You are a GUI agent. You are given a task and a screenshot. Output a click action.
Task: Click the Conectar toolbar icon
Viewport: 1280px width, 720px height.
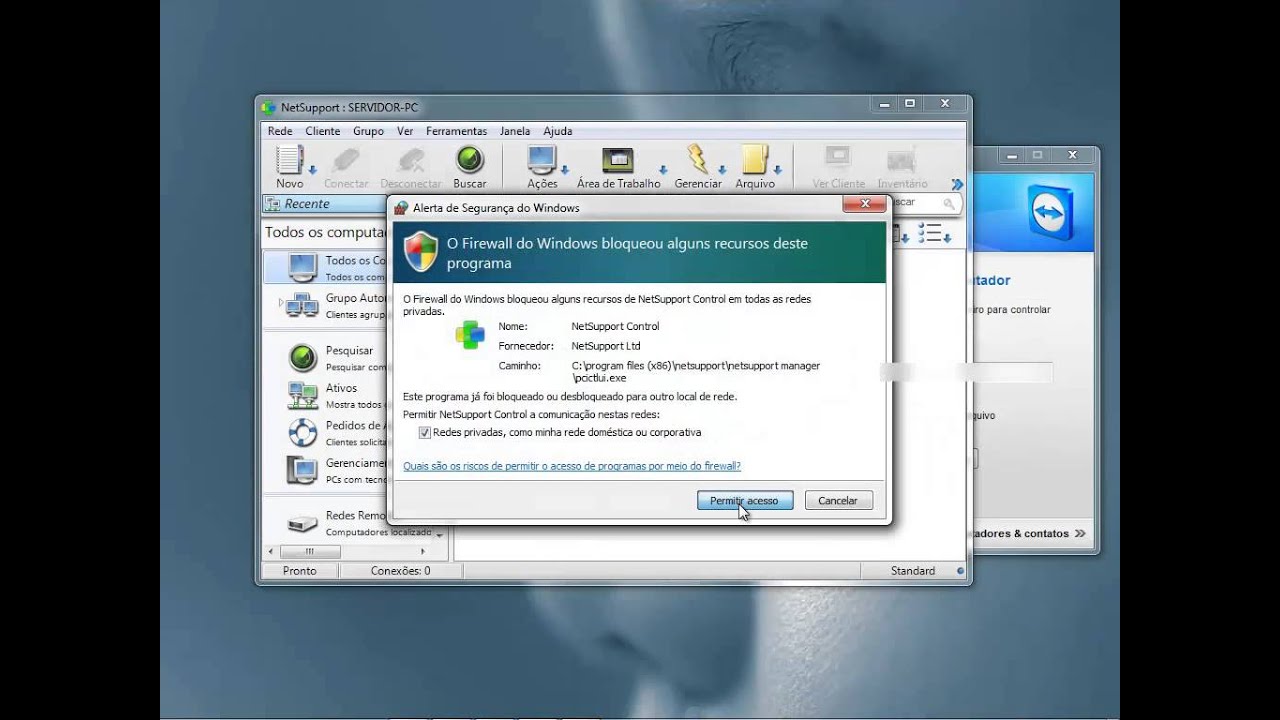(x=346, y=160)
